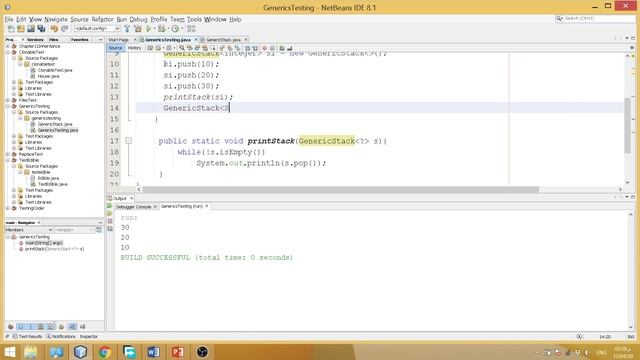Expand the FilesTest project node
Viewport: 640px width, 360px height.
(8, 100)
